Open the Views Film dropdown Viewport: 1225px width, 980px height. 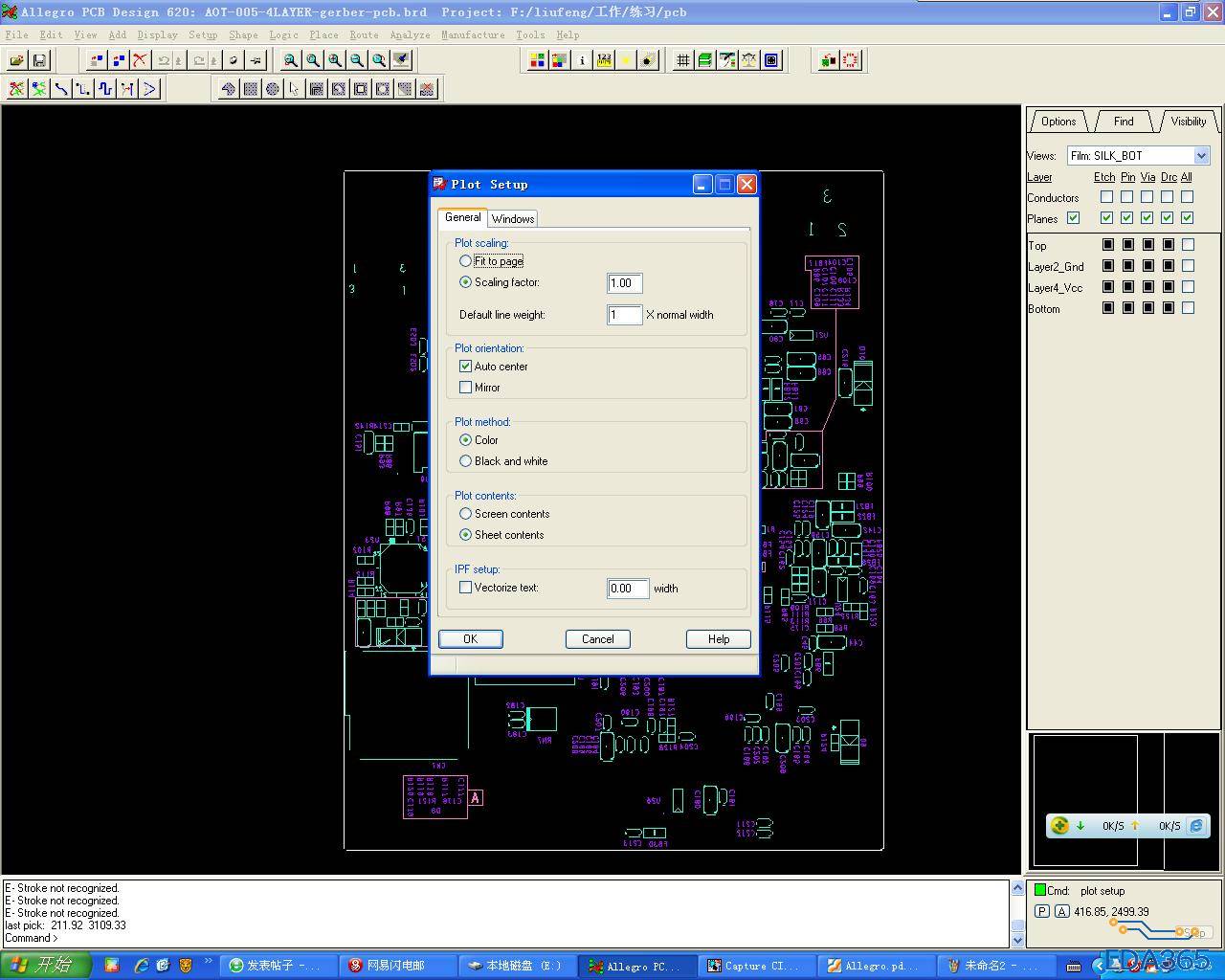1201,156
